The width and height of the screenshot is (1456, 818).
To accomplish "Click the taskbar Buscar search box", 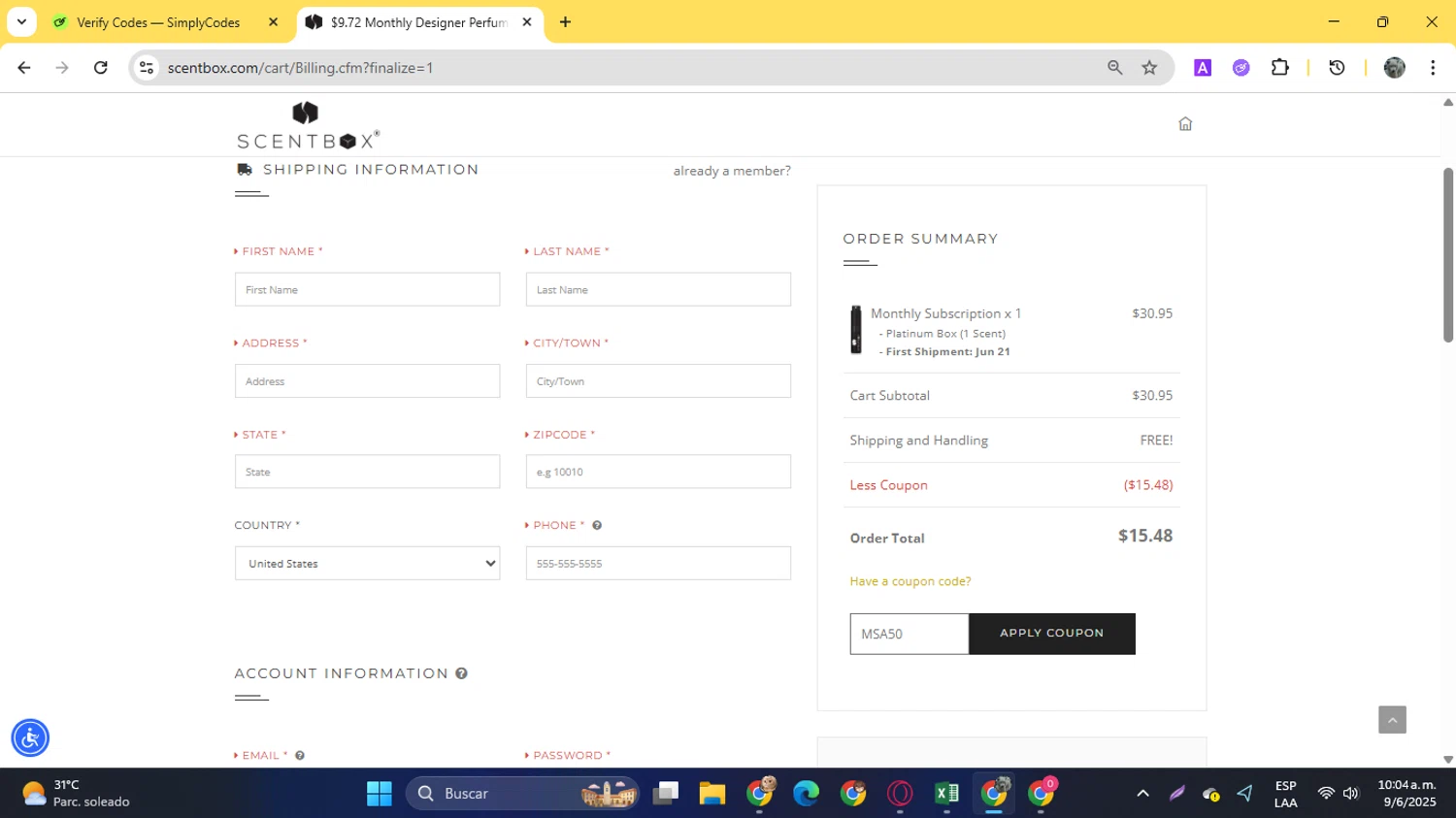I will tap(523, 794).
